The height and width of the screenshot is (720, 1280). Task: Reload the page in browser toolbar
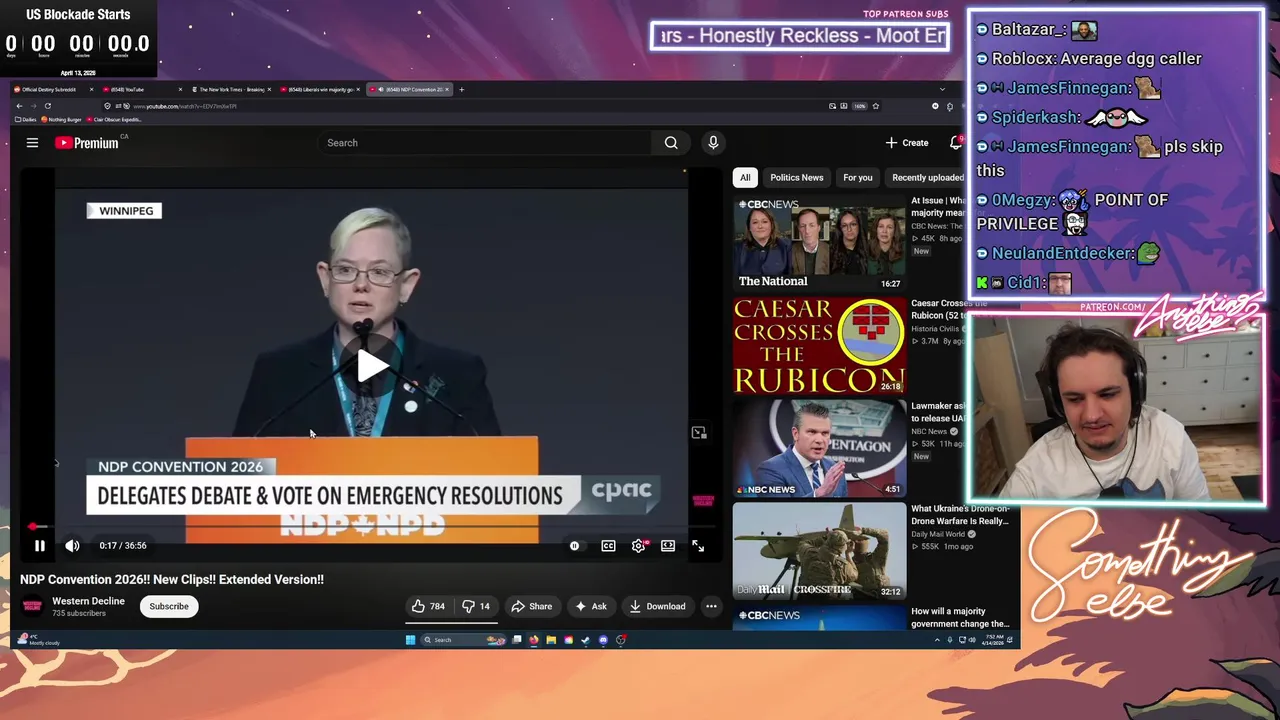pyautogui.click(x=47, y=106)
